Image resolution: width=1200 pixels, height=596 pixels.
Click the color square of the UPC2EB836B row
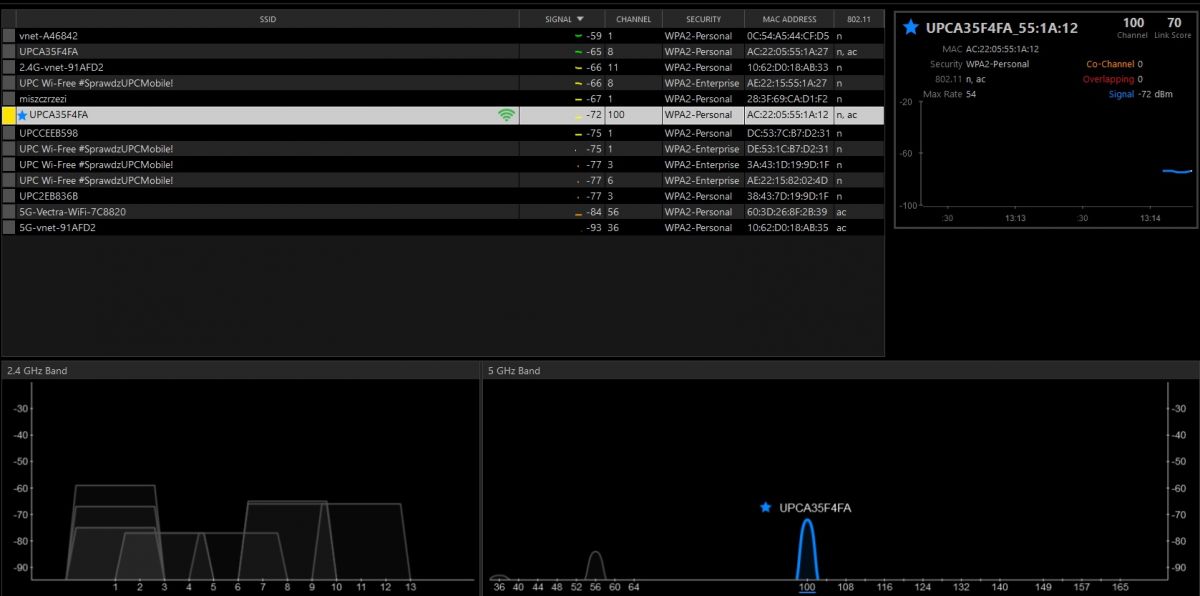[9, 196]
